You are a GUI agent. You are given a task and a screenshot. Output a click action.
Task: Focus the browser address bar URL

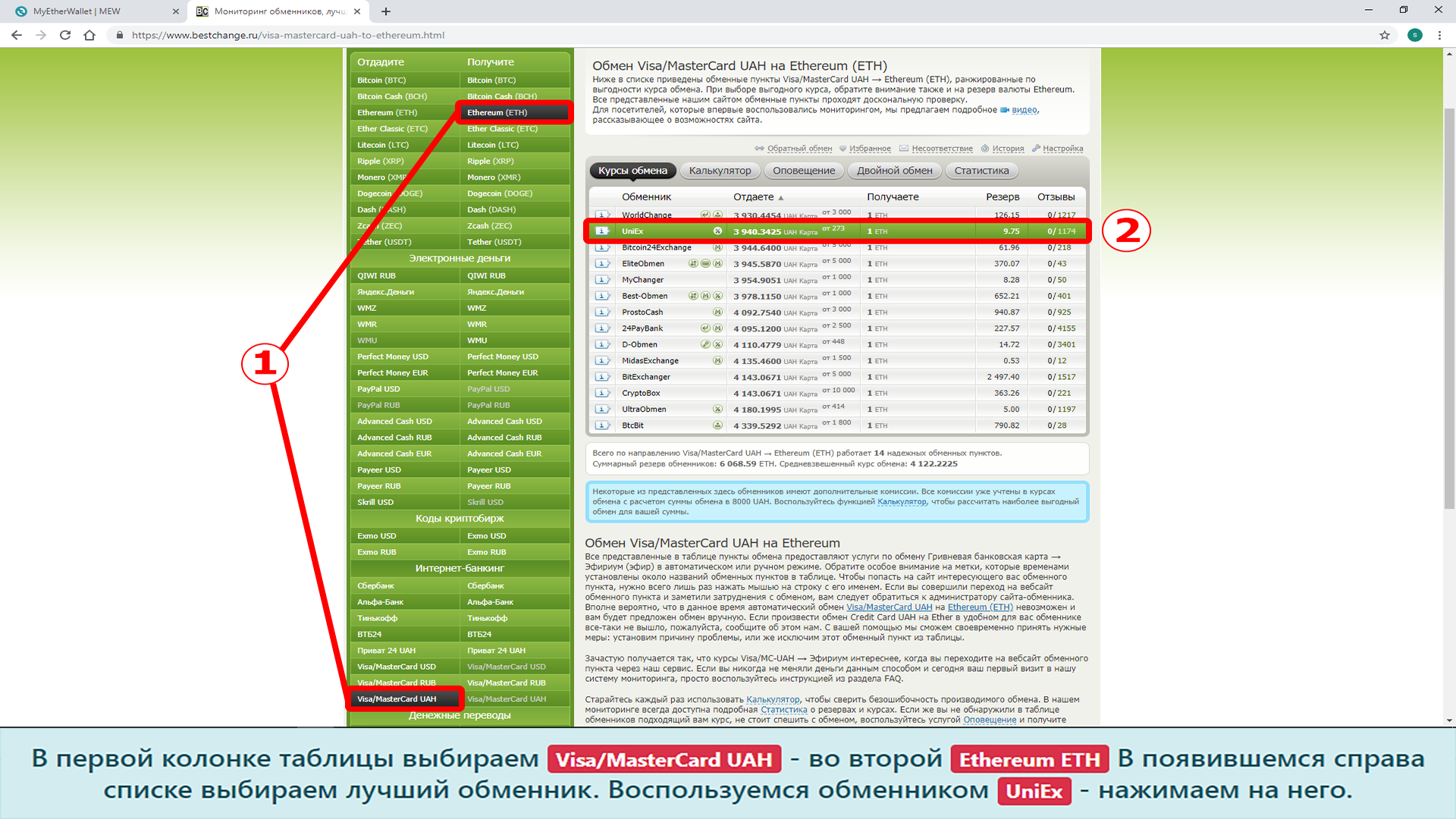pos(288,35)
